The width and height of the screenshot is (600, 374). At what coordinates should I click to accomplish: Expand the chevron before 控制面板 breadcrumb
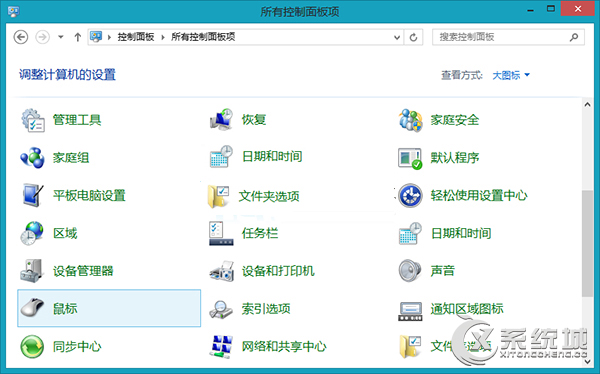coord(109,37)
